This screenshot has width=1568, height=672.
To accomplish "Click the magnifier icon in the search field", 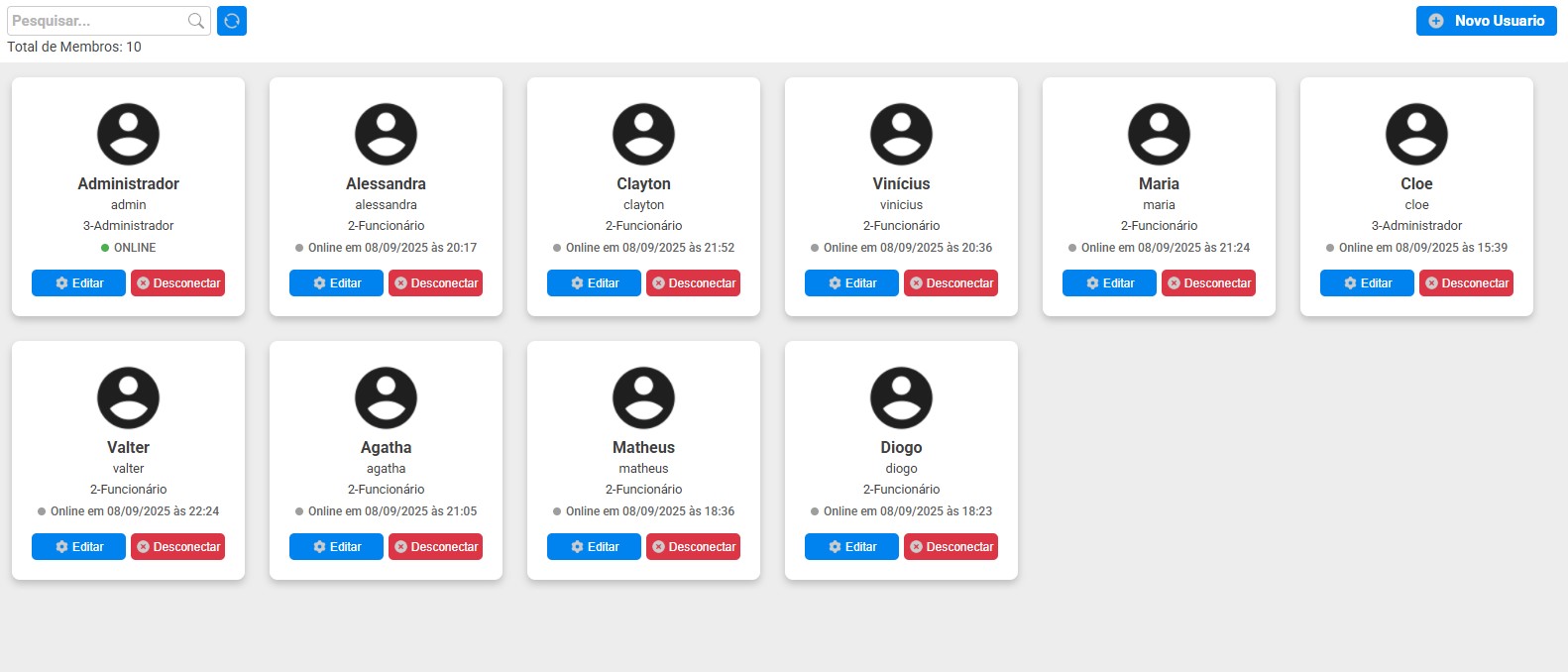I will click(x=196, y=21).
